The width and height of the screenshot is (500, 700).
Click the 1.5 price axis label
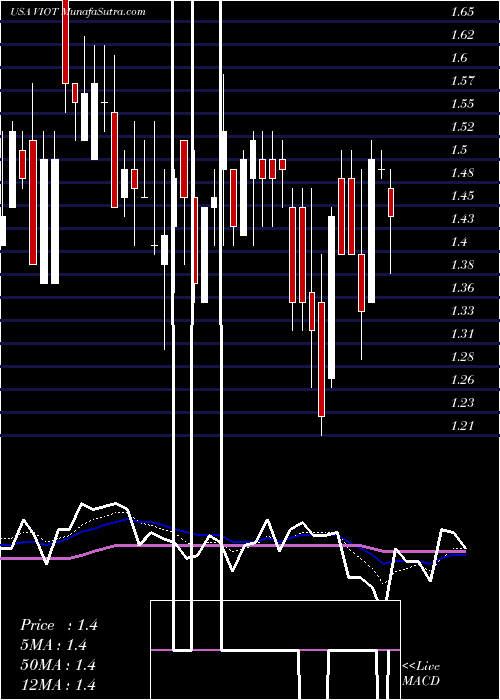459,150
